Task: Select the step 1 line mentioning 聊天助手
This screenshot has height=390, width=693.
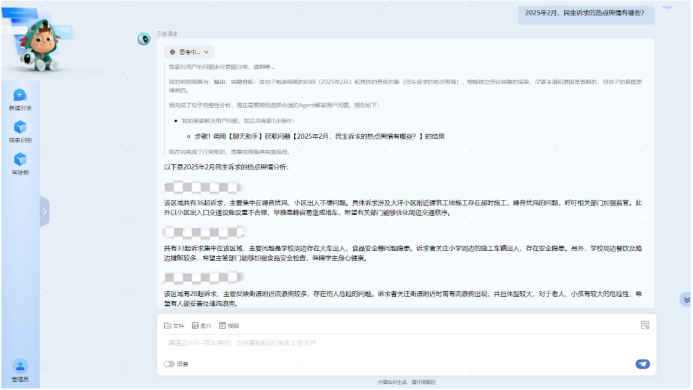Action: click(320, 136)
